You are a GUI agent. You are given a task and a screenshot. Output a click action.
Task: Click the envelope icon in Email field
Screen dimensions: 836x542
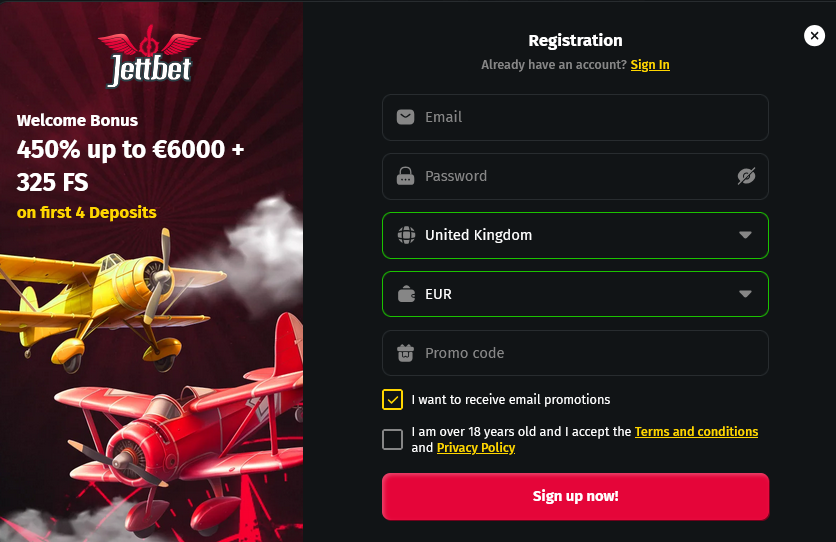(405, 117)
